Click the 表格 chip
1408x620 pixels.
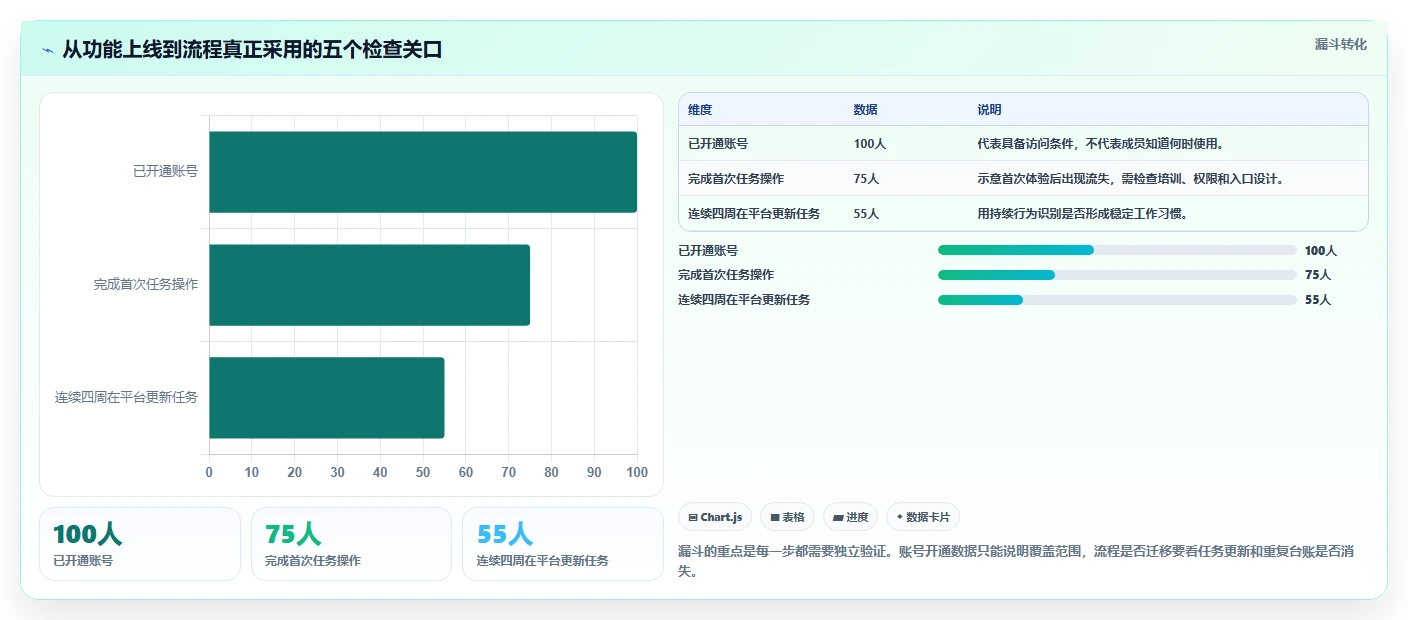tap(787, 517)
